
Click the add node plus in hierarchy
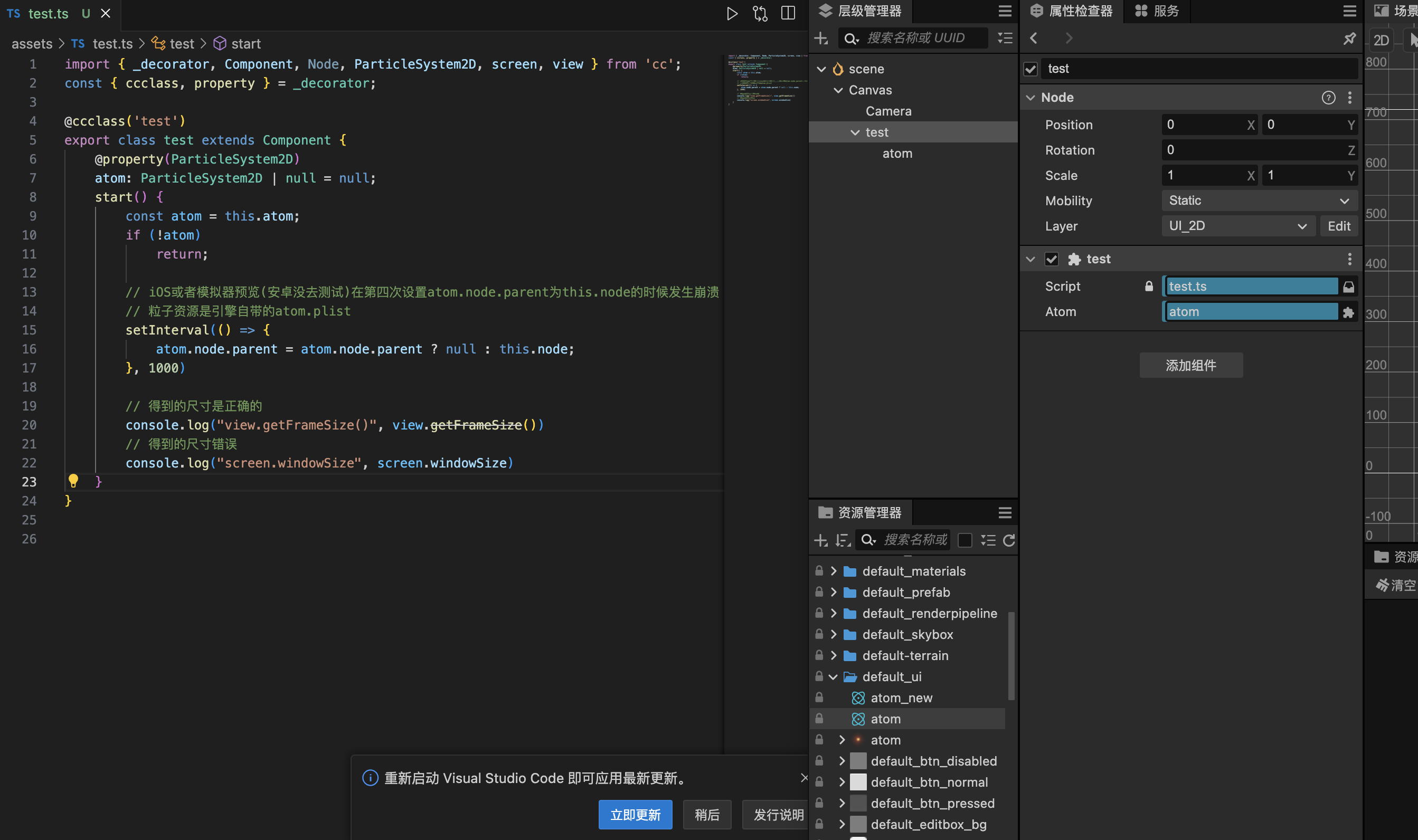[820, 38]
